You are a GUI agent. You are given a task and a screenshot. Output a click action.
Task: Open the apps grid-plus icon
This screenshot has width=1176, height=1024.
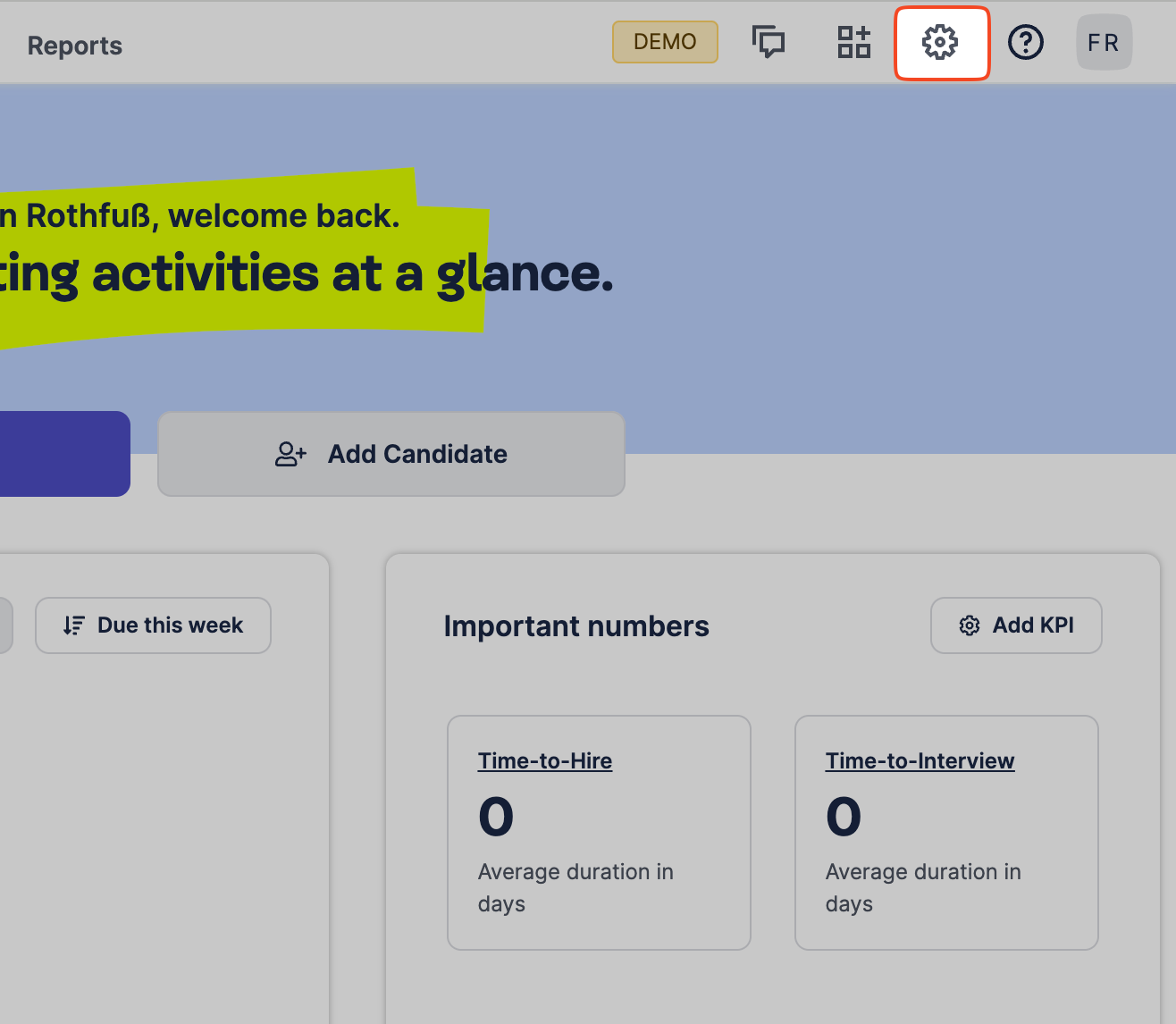pos(853,42)
